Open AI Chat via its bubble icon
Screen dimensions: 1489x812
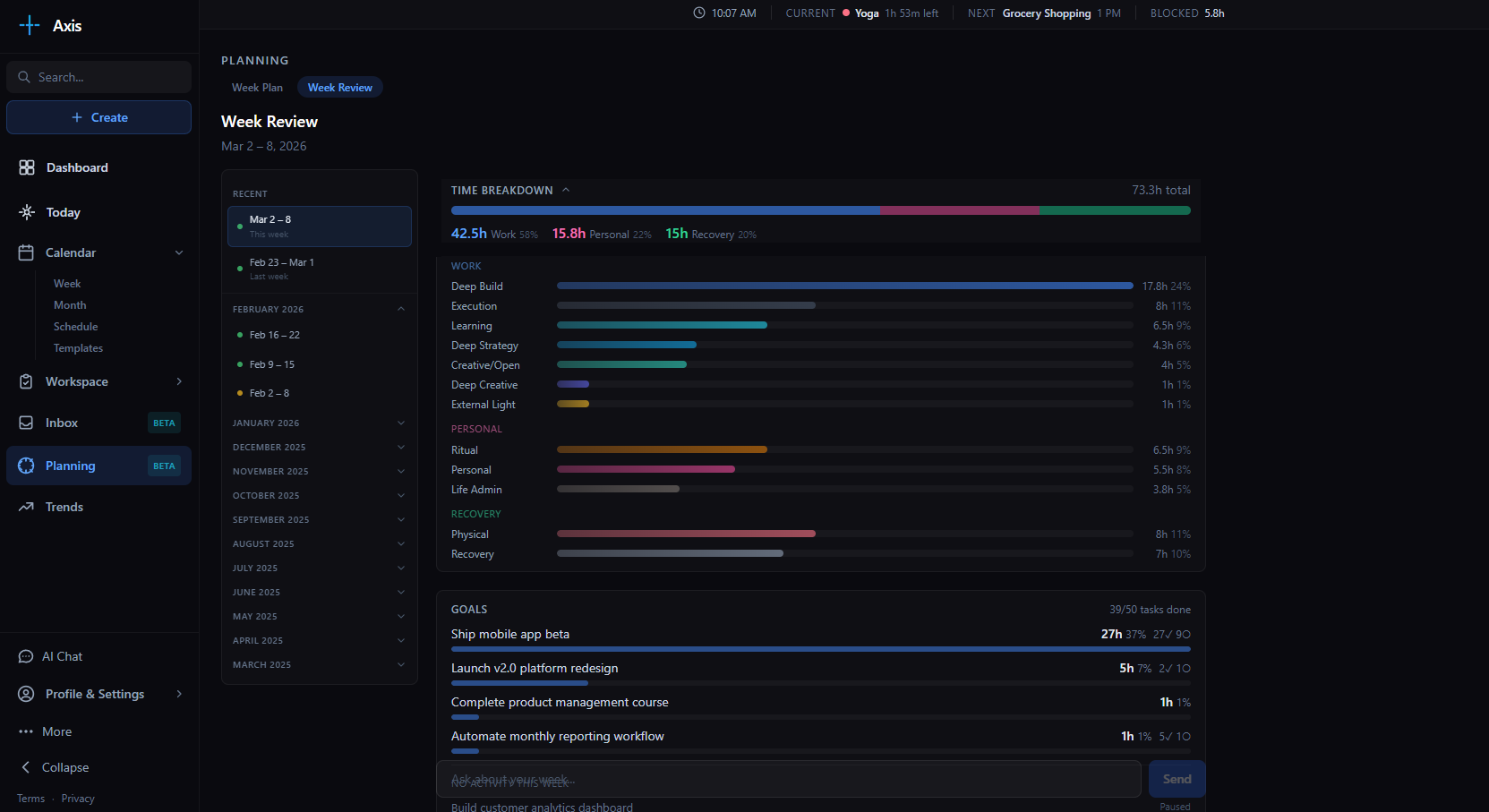[x=26, y=656]
